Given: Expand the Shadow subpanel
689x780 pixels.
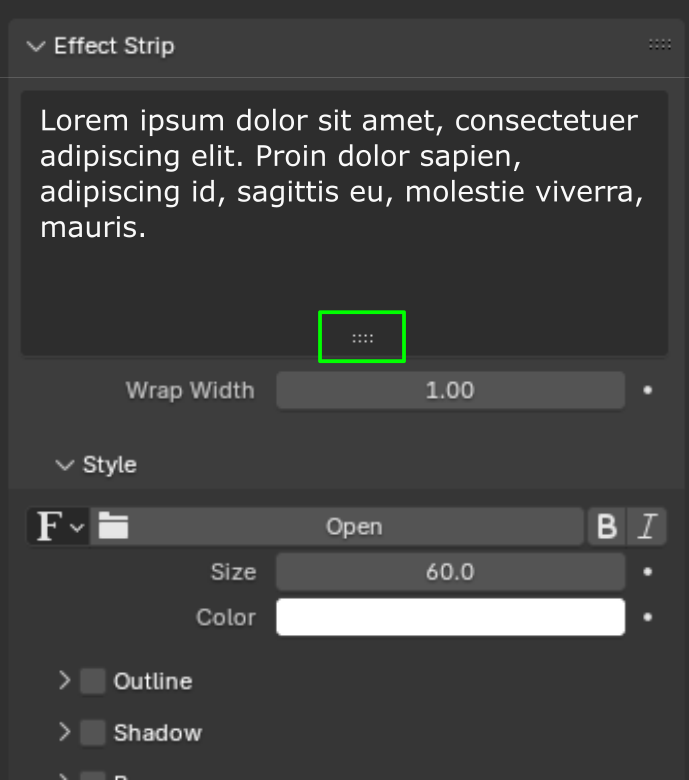Looking at the screenshot, I should tap(65, 732).
